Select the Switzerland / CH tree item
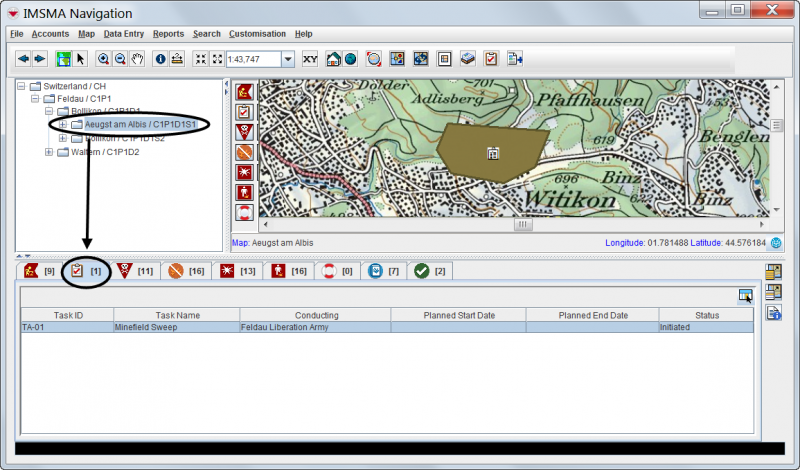Viewport: 800px width, 470px height. (75, 85)
